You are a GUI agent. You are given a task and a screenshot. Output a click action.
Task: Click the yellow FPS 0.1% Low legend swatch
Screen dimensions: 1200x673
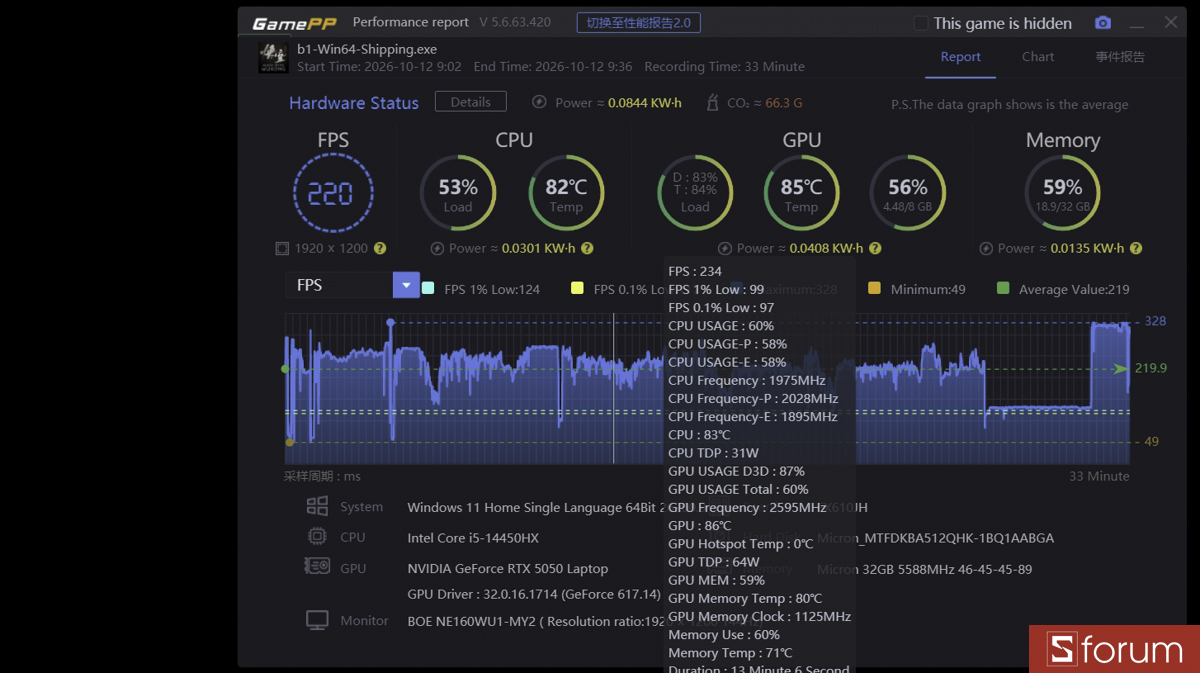coord(577,288)
